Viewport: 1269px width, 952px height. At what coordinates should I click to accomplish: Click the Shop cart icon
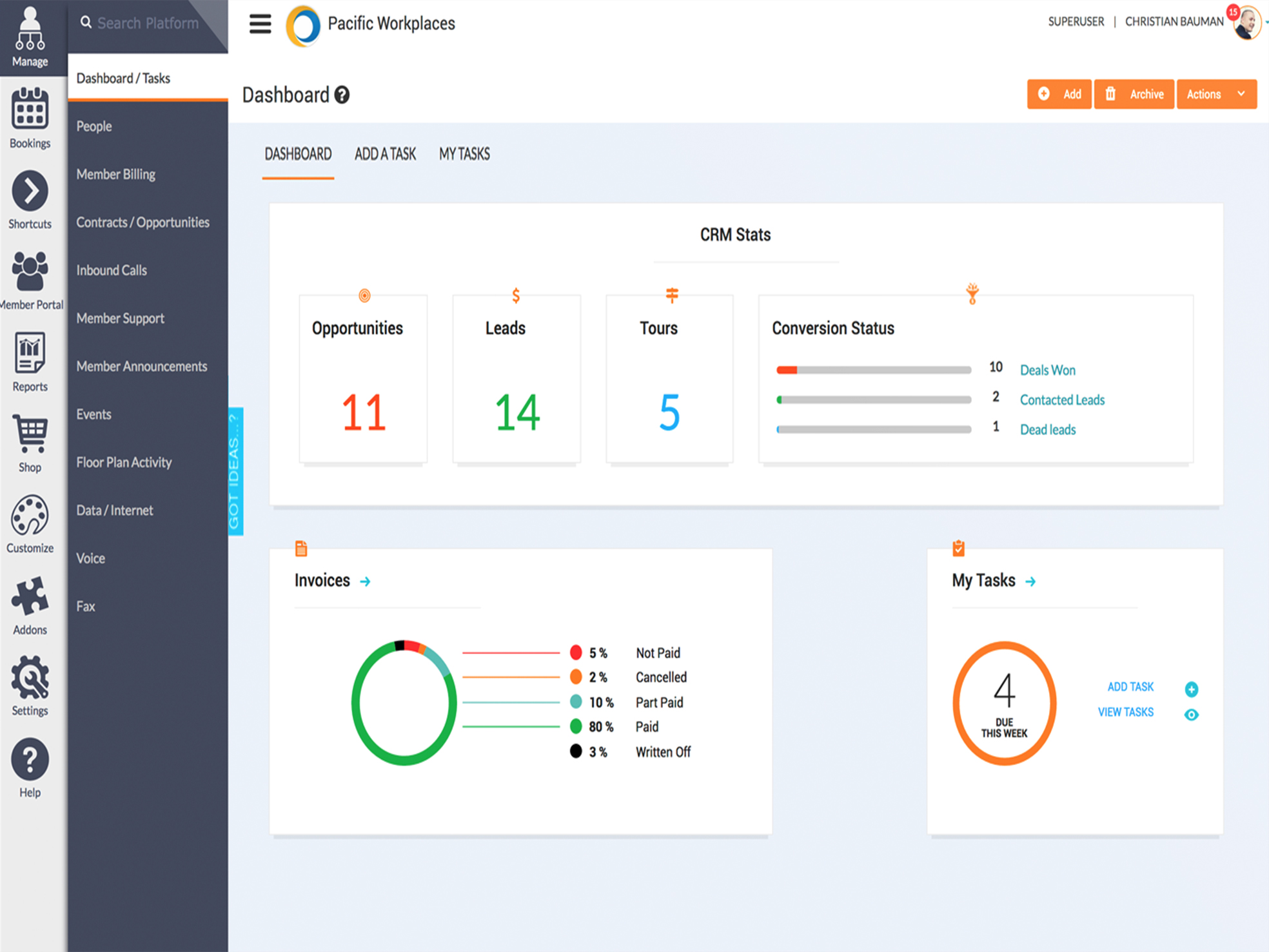[30, 434]
